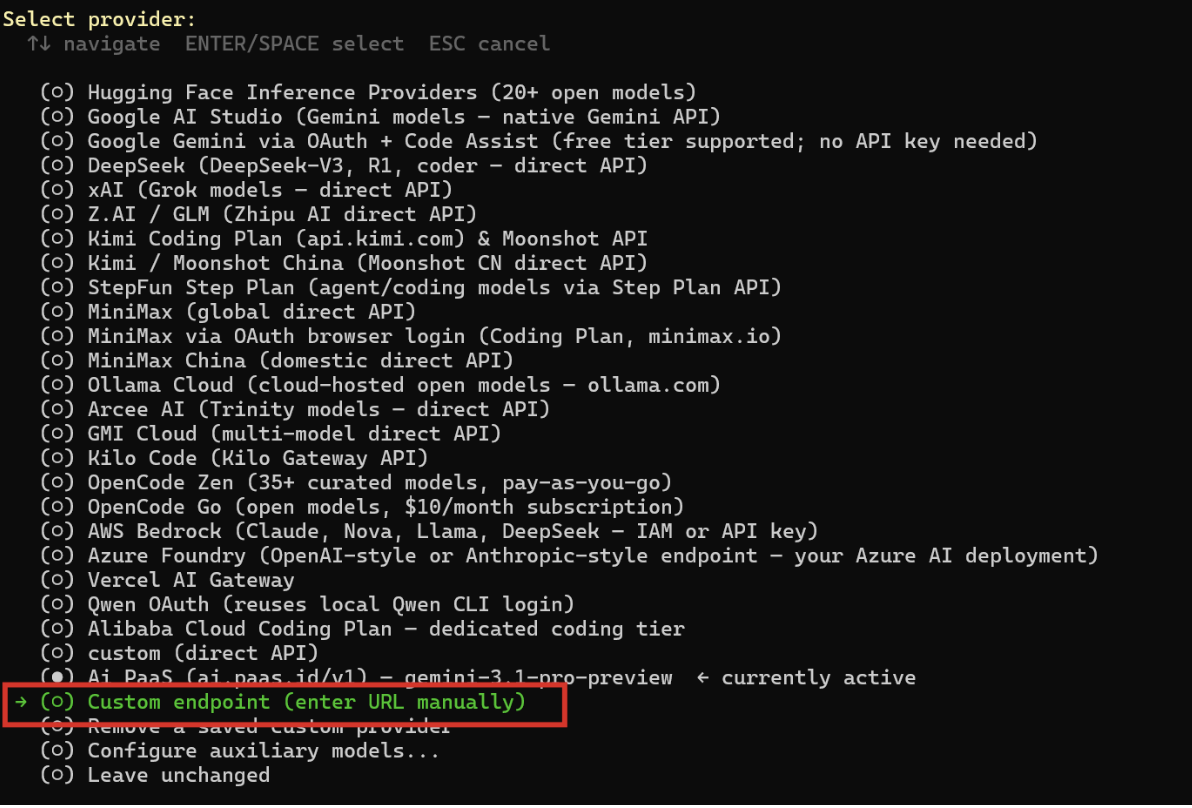Pick MiniMax global direct API

point(228,312)
